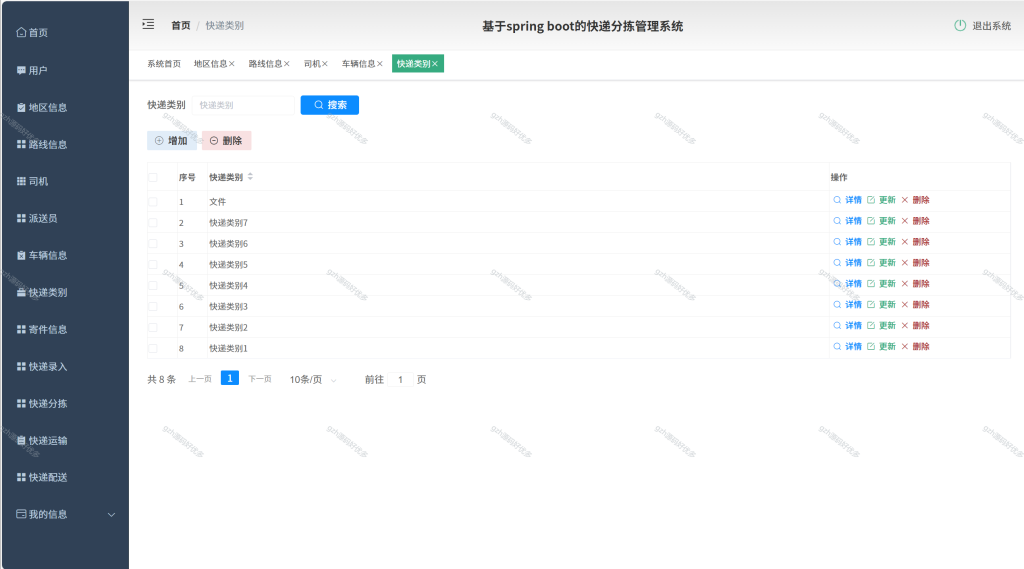Click the 快递类别 search input field

coord(244,105)
